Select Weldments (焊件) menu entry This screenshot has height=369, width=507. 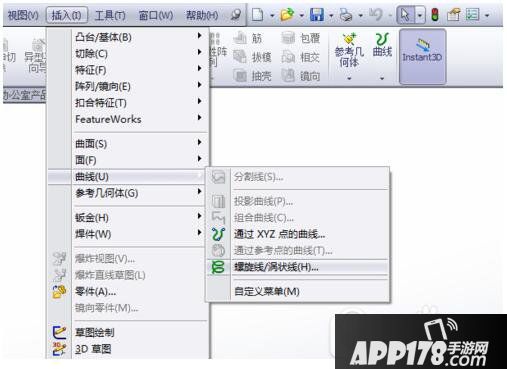click(128, 234)
